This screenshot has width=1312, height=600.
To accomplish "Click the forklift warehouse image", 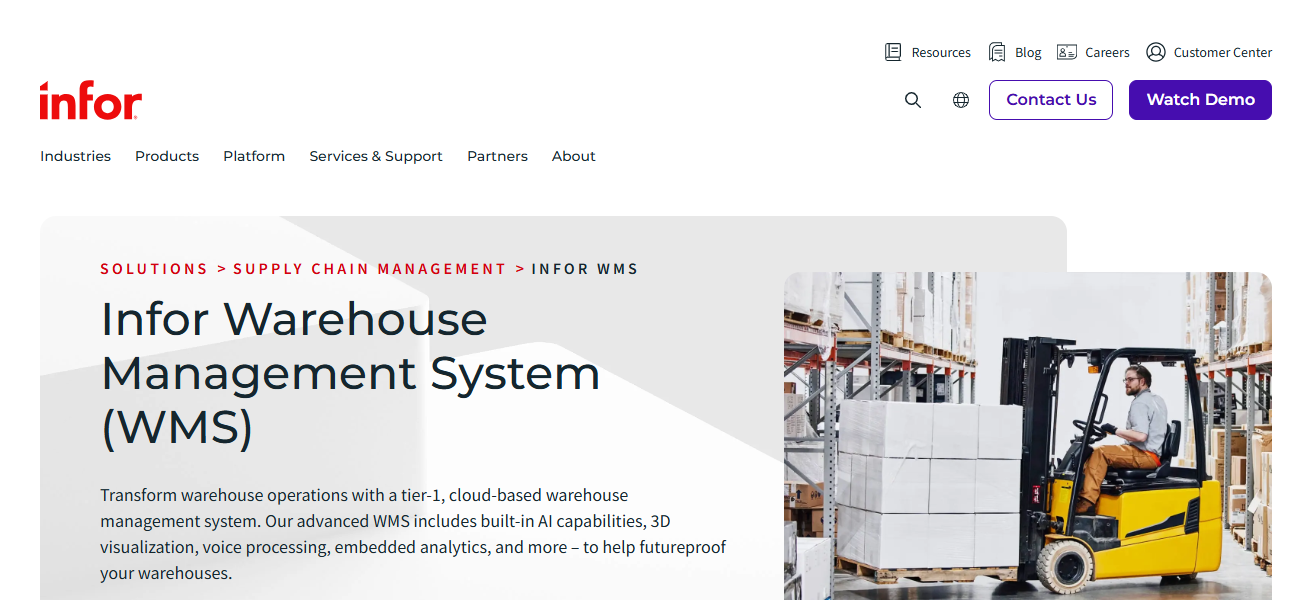I will tap(1028, 436).
